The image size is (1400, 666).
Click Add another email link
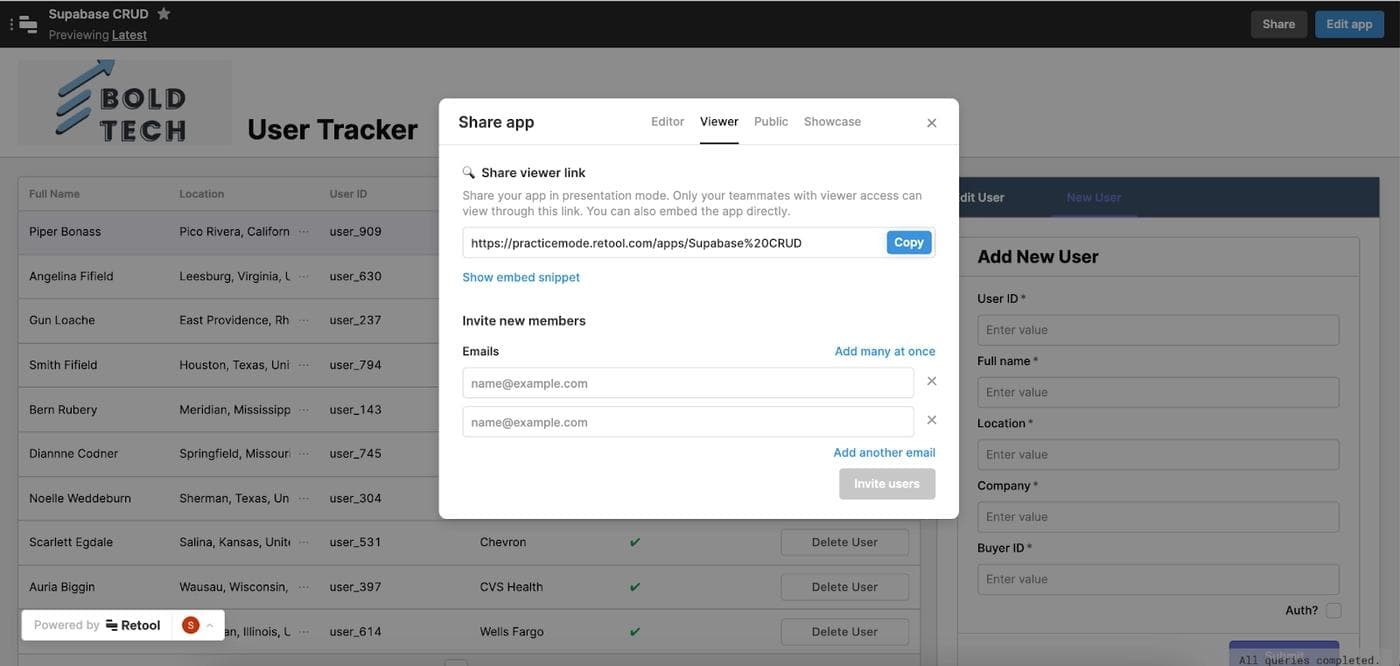pos(884,453)
